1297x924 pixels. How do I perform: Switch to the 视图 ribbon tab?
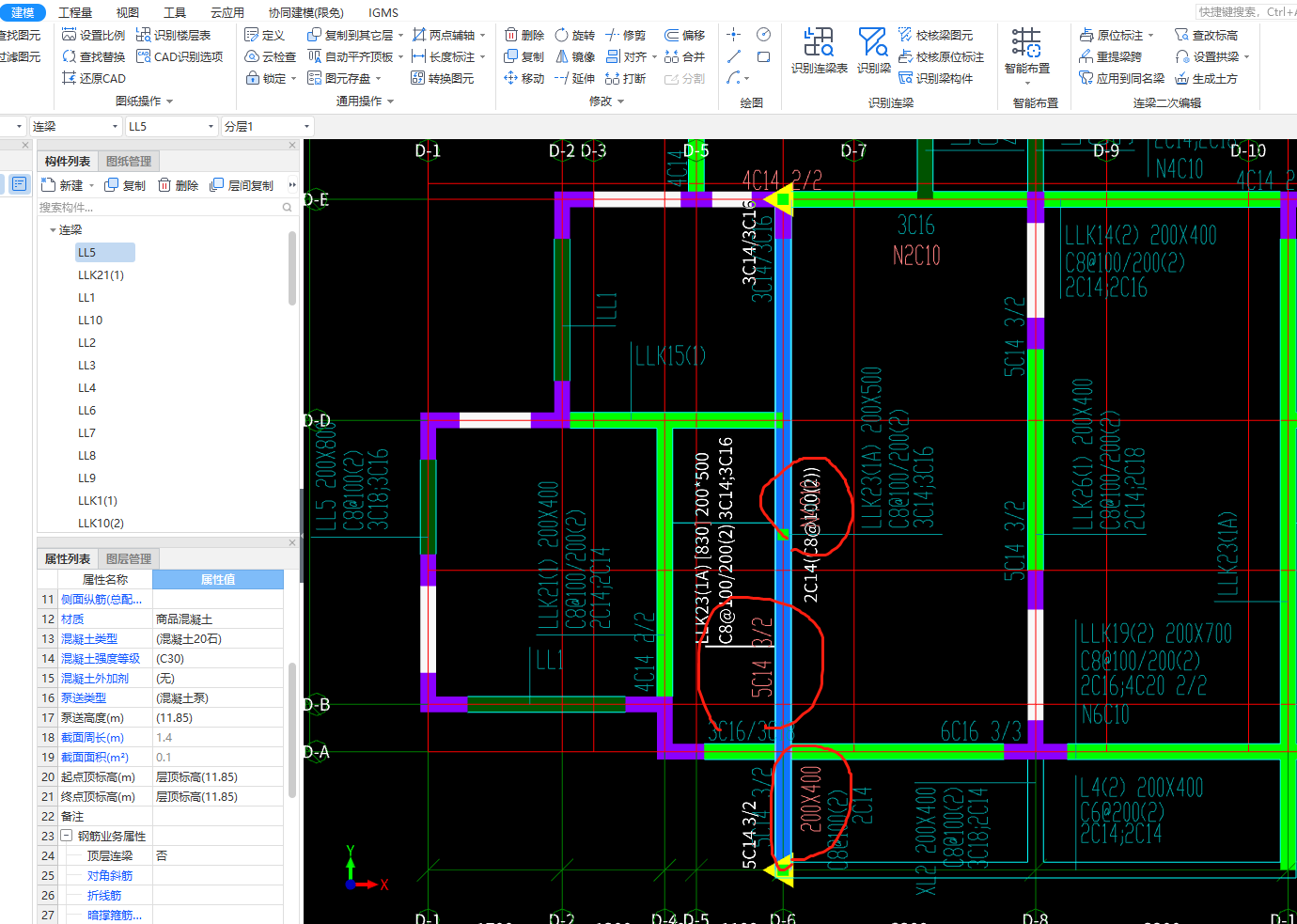click(127, 12)
